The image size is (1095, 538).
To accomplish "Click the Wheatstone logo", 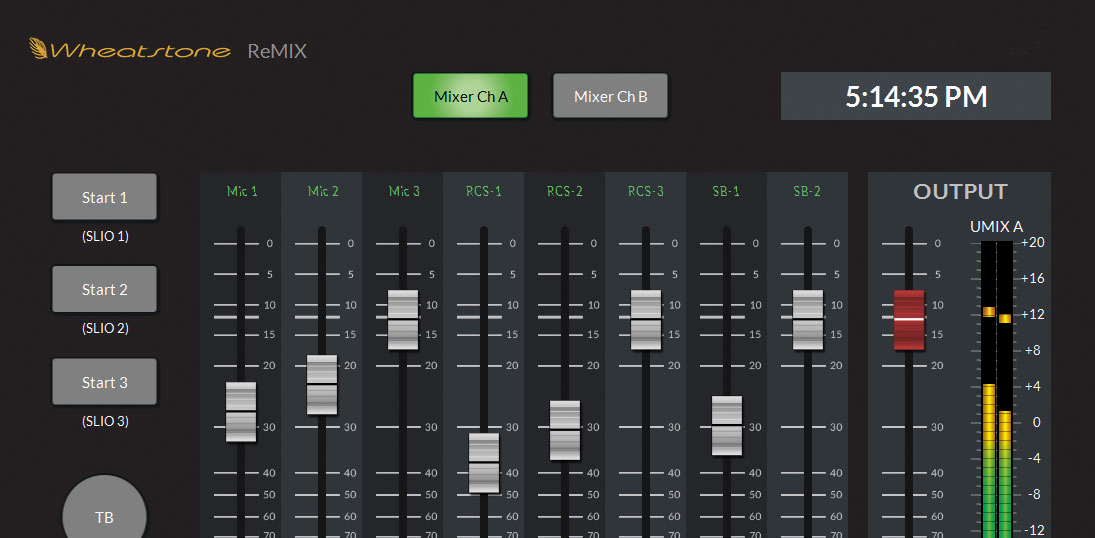I will [x=130, y=50].
